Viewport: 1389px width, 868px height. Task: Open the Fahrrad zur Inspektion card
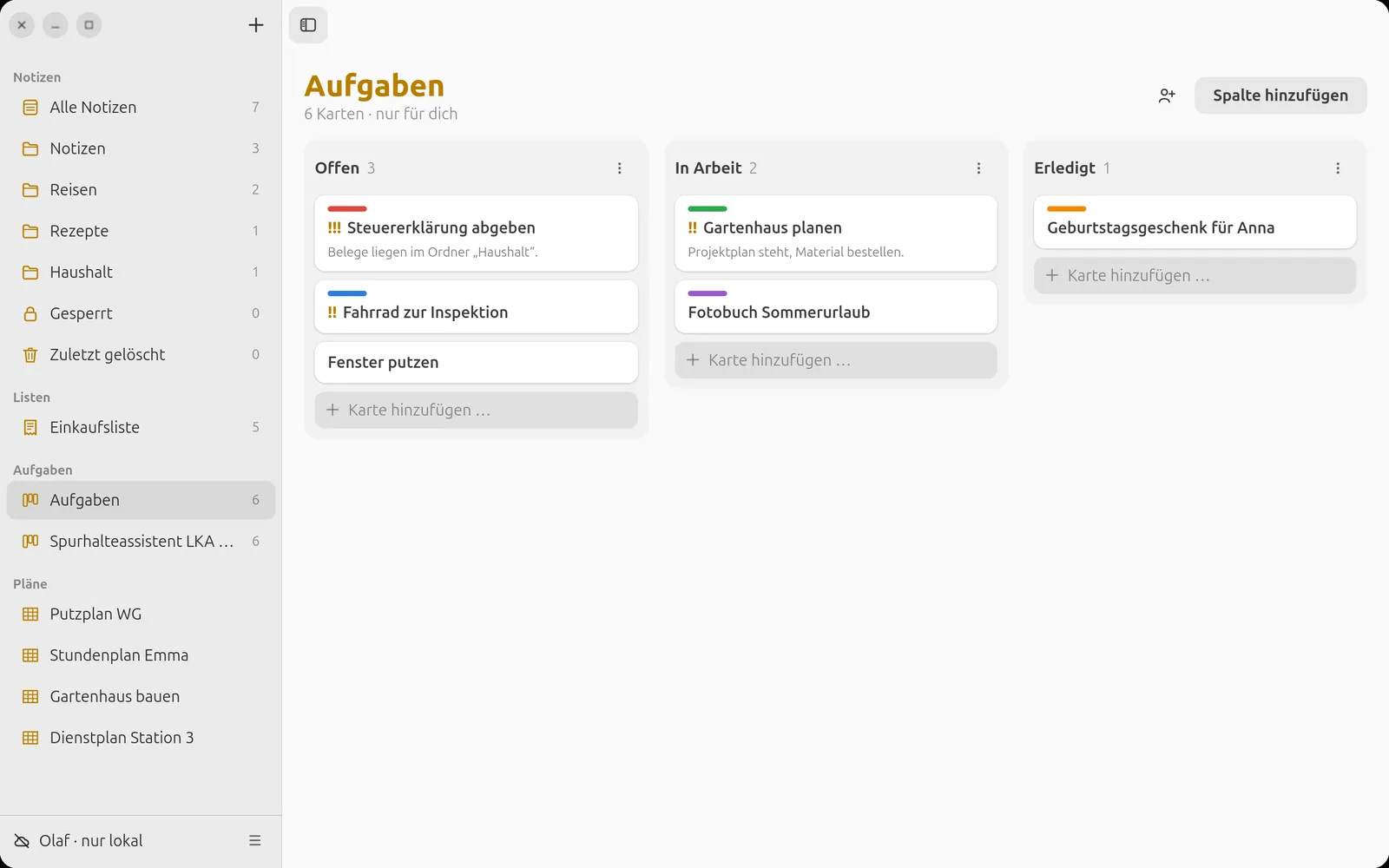tap(476, 306)
